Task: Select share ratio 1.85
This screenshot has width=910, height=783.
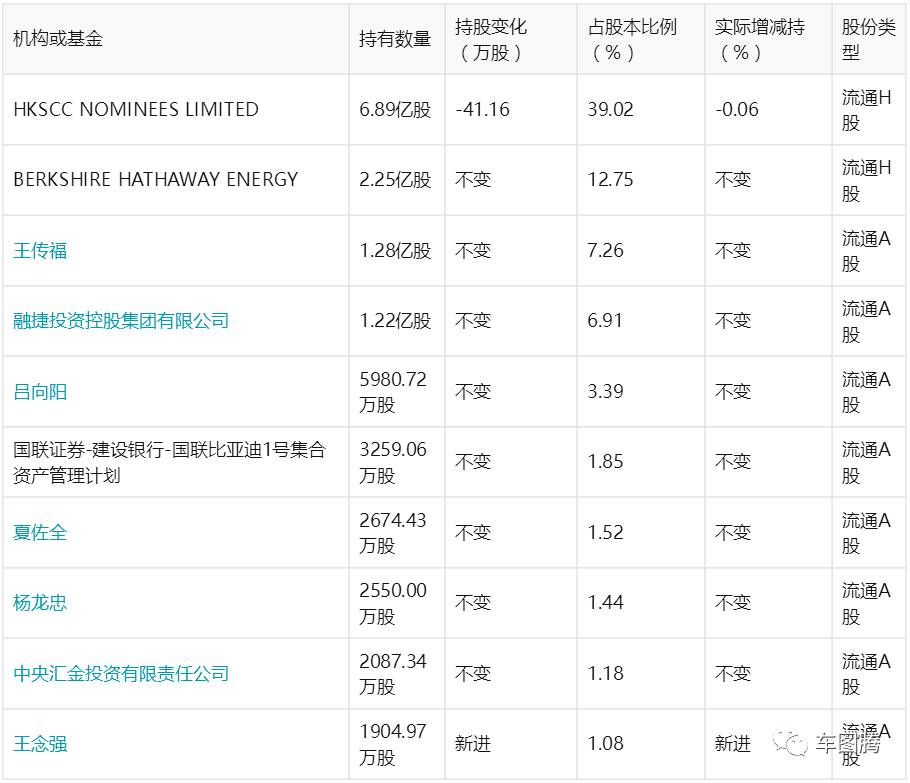Action: (605, 462)
